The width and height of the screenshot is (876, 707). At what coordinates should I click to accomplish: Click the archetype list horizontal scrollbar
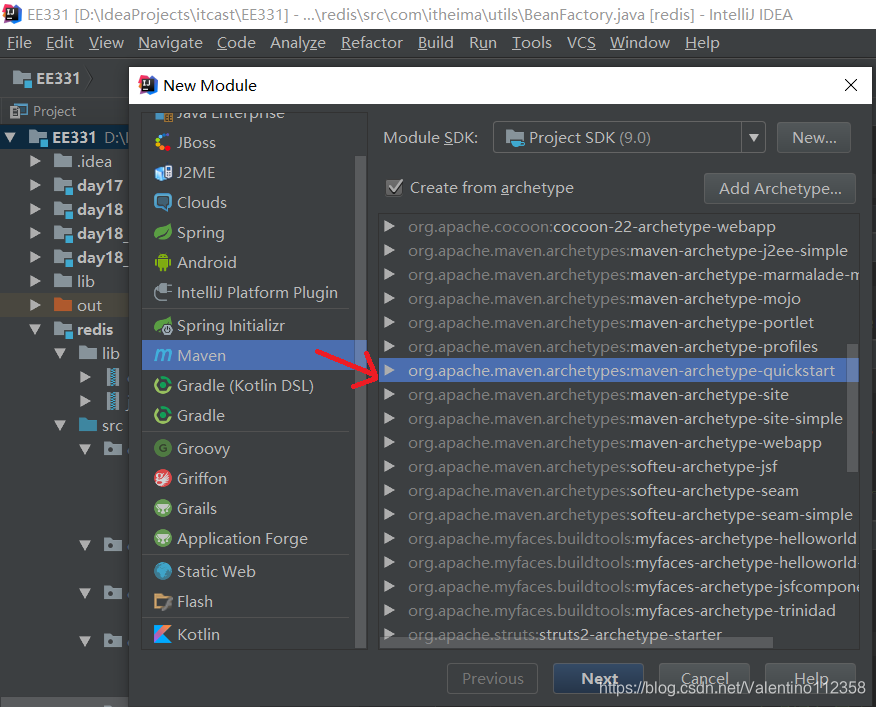coord(576,643)
